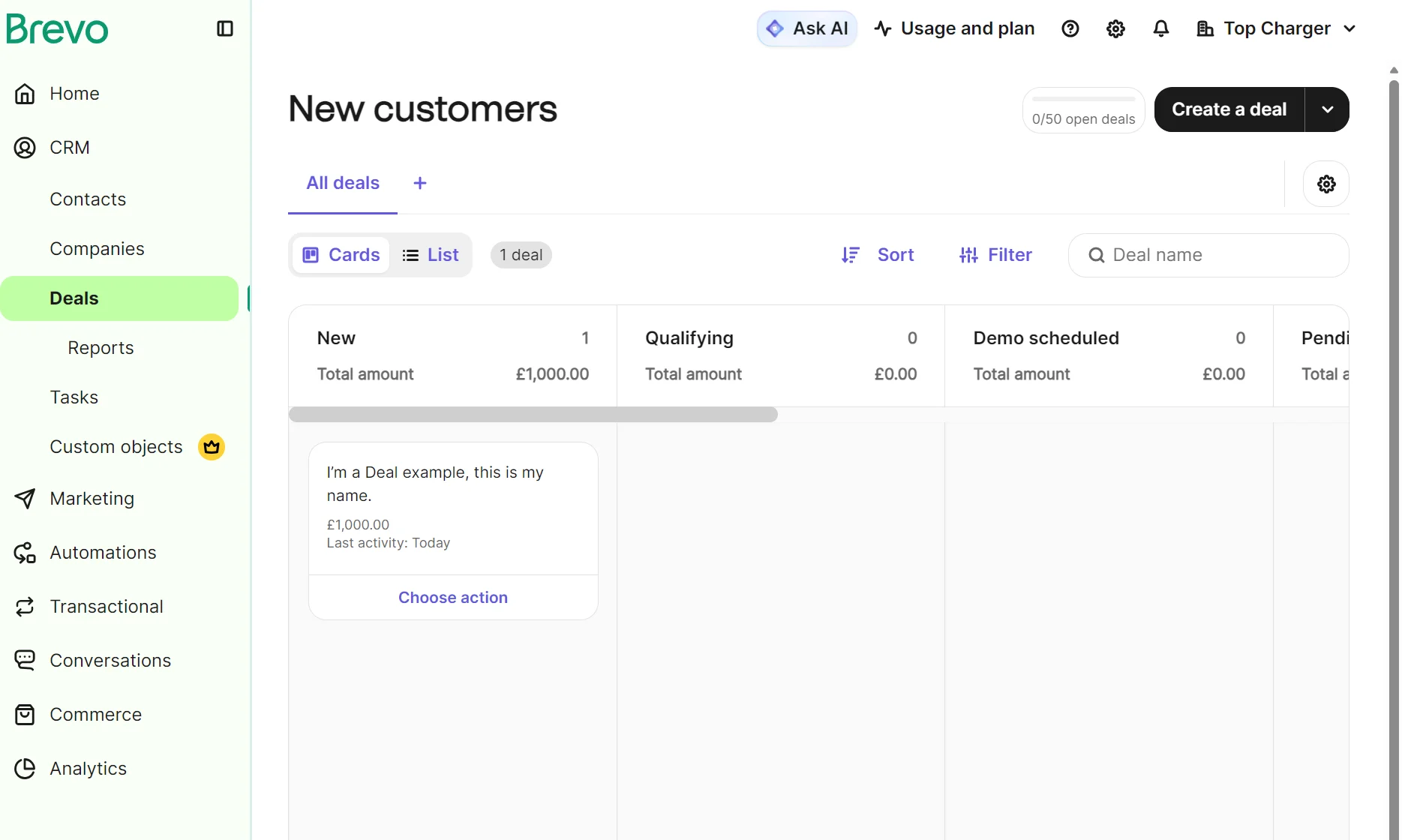Image resolution: width=1402 pixels, height=840 pixels.
Task: Click the building icon beside Top Charger
Action: [x=1205, y=28]
